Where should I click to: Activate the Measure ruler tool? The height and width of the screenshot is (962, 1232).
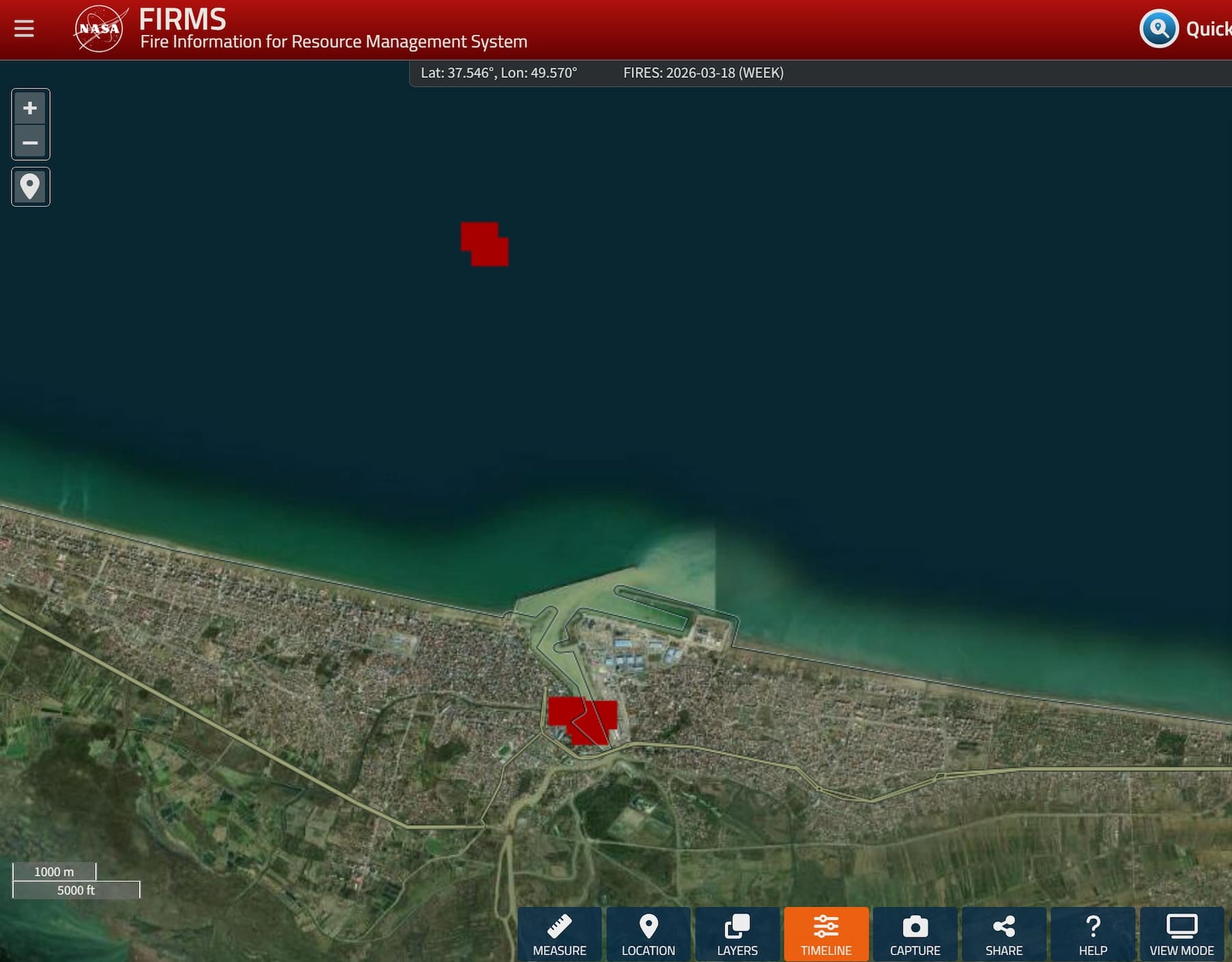pos(559,934)
